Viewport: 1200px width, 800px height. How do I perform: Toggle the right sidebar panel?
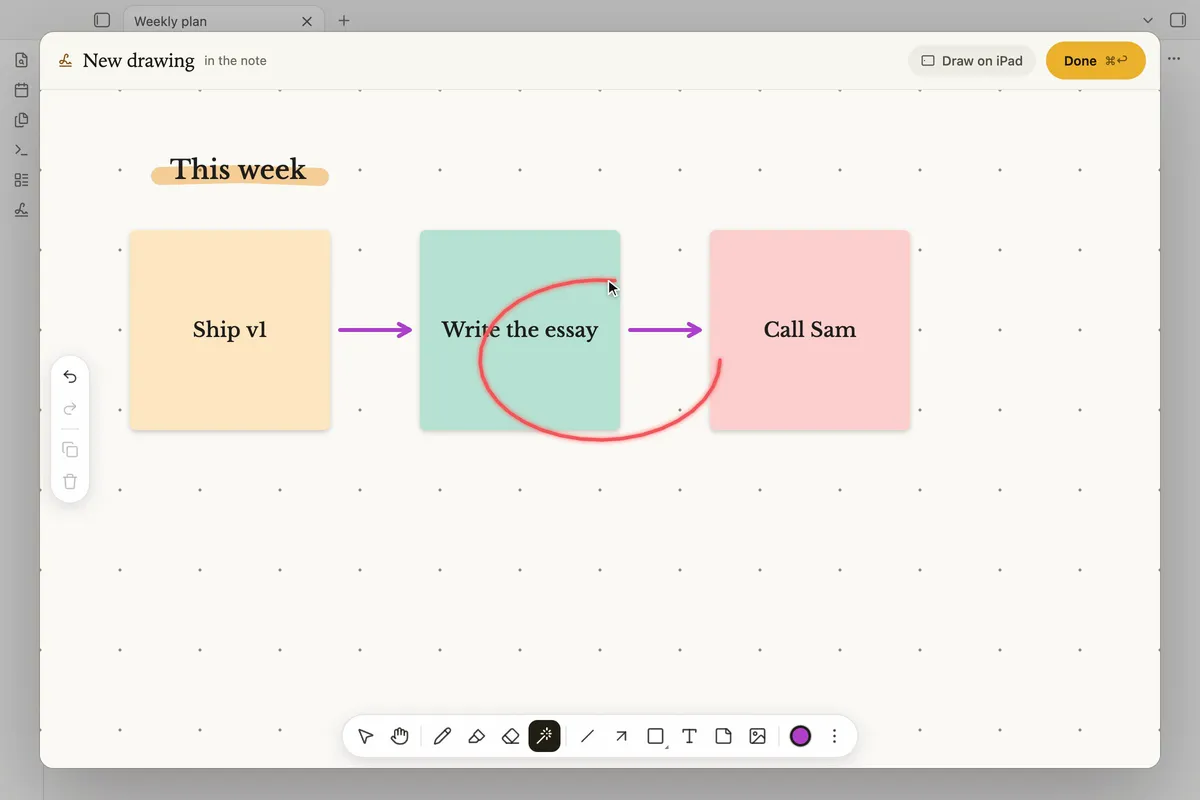tap(1177, 20)
